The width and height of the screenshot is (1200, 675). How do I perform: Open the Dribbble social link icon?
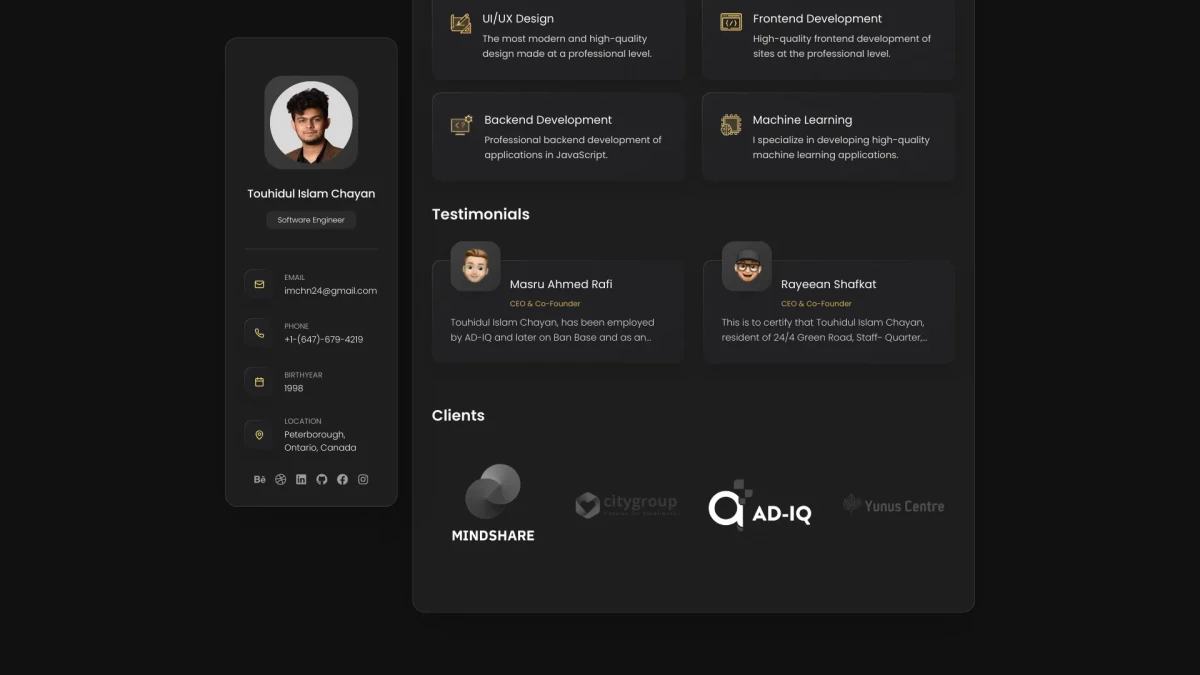[281, 479]
